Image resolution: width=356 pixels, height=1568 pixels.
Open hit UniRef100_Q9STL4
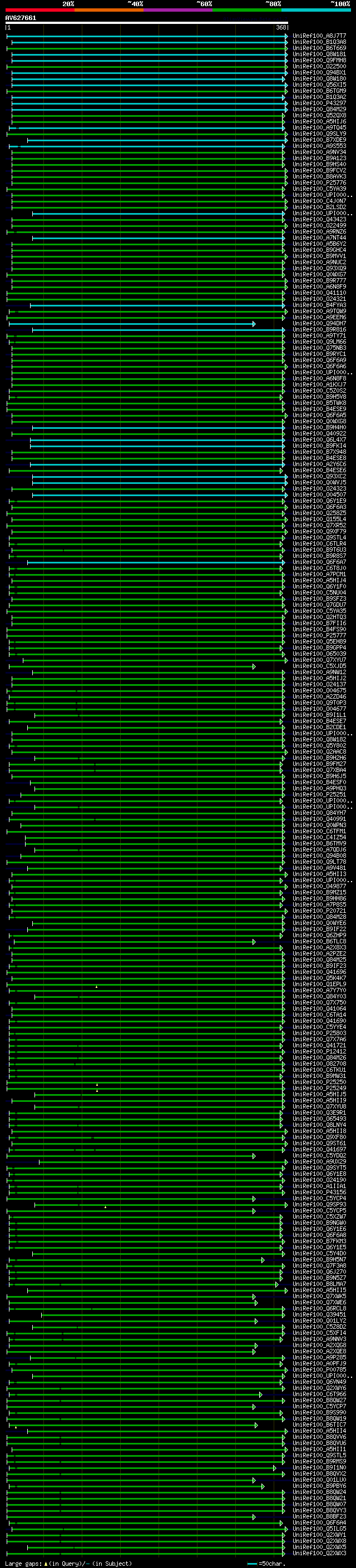319,538
